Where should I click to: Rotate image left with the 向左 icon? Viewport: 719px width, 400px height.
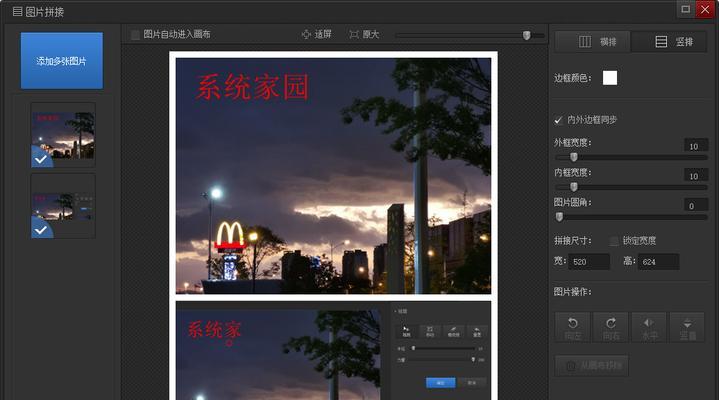(573, 328)
